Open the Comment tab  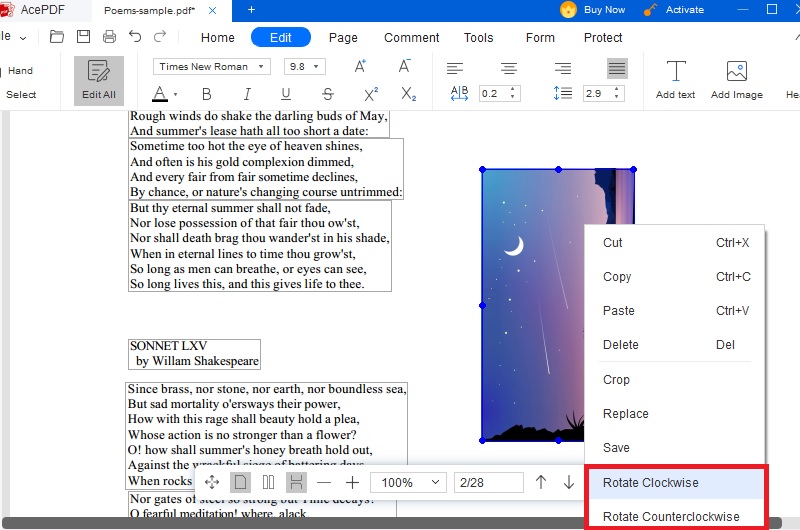(412, 38)
